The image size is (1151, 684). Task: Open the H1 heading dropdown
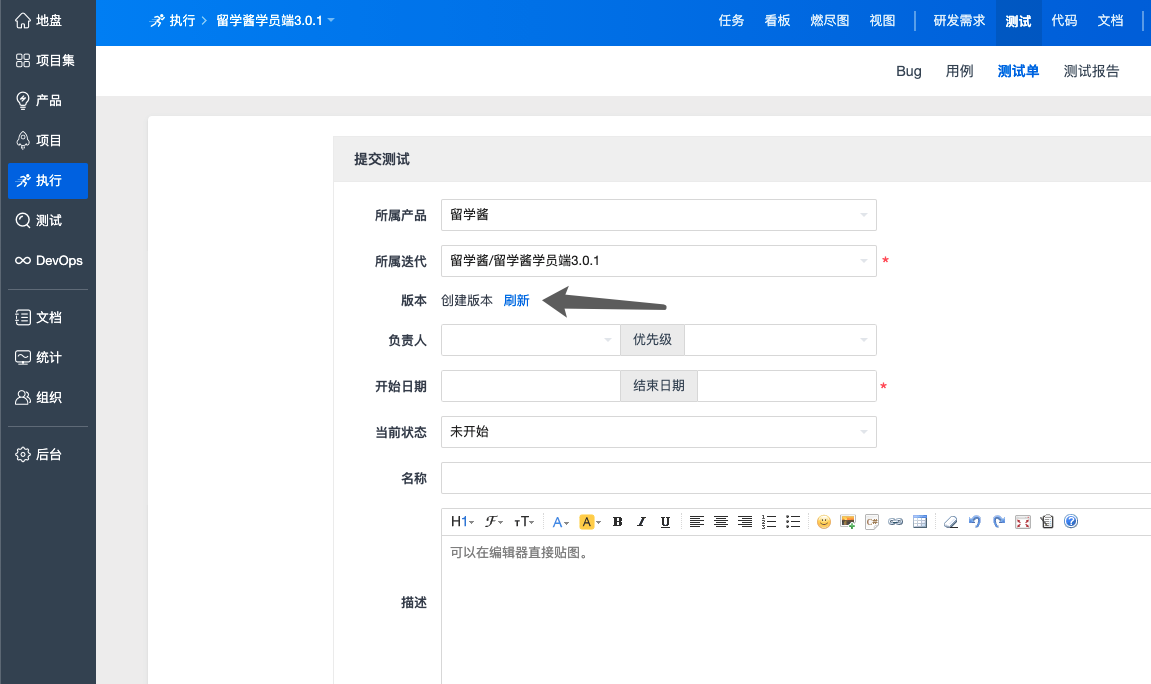tap(462, 522)
